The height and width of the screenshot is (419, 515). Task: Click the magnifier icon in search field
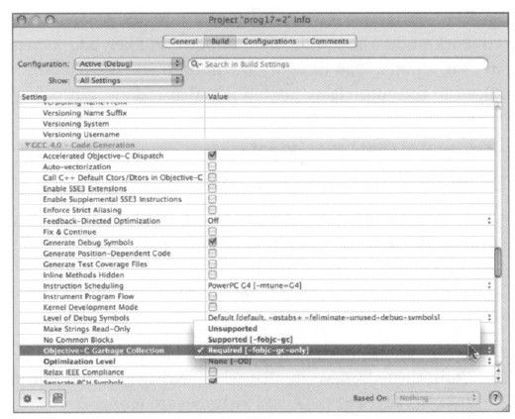point(195,64)
